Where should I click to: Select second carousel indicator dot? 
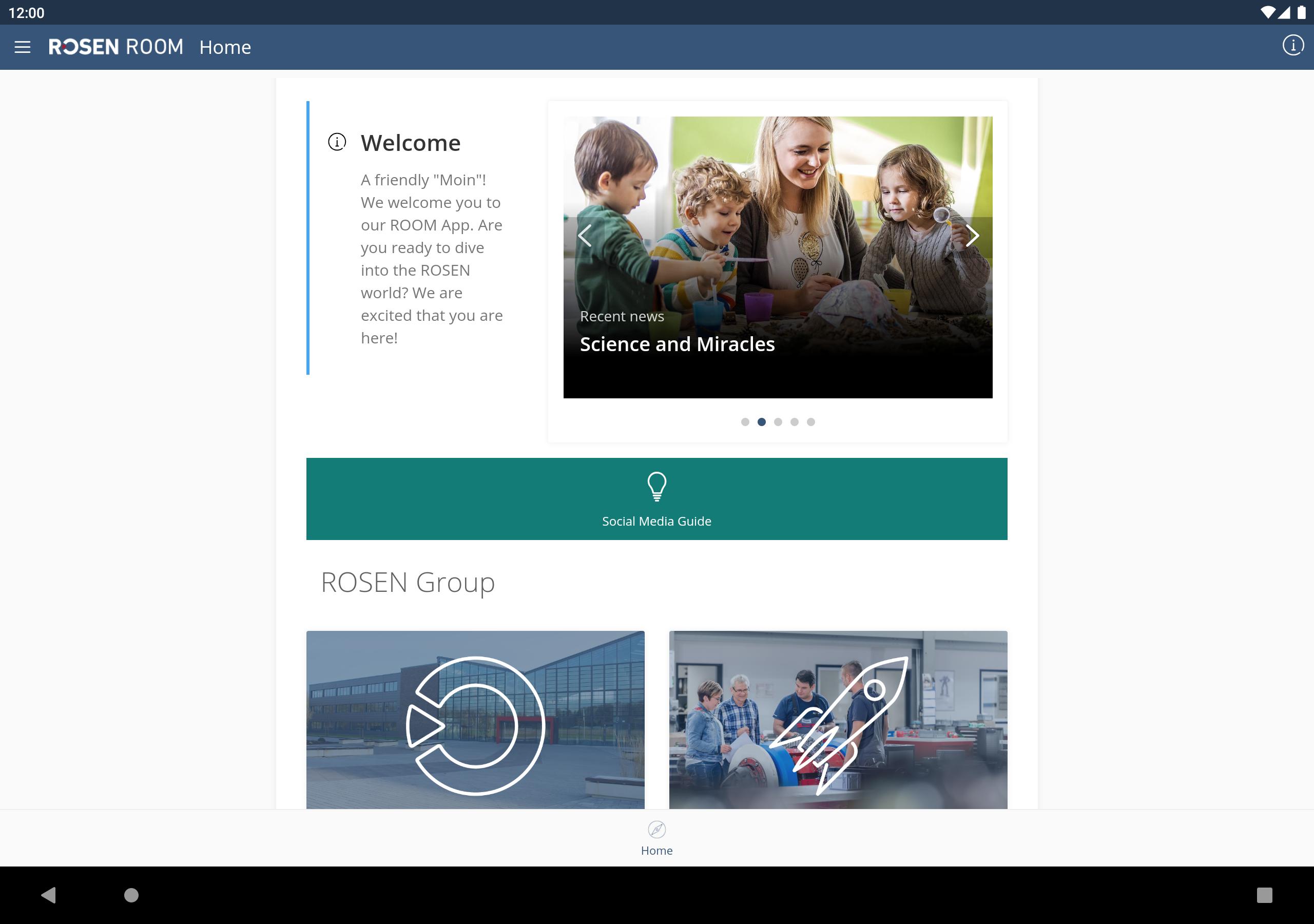pos(762,422)
